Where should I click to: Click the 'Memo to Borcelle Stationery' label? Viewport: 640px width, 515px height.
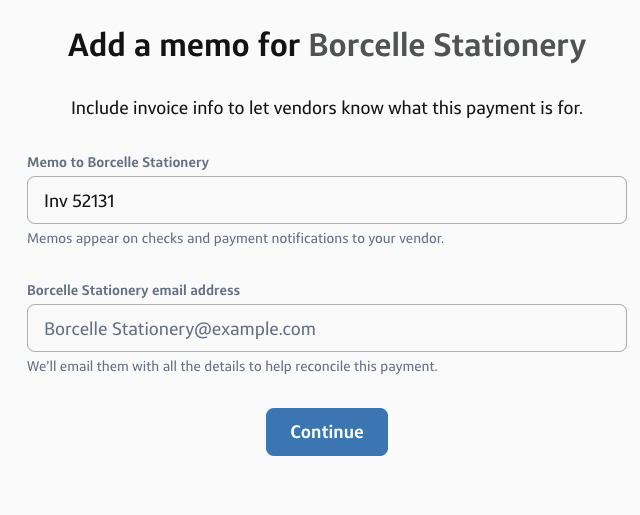(118, 162)
